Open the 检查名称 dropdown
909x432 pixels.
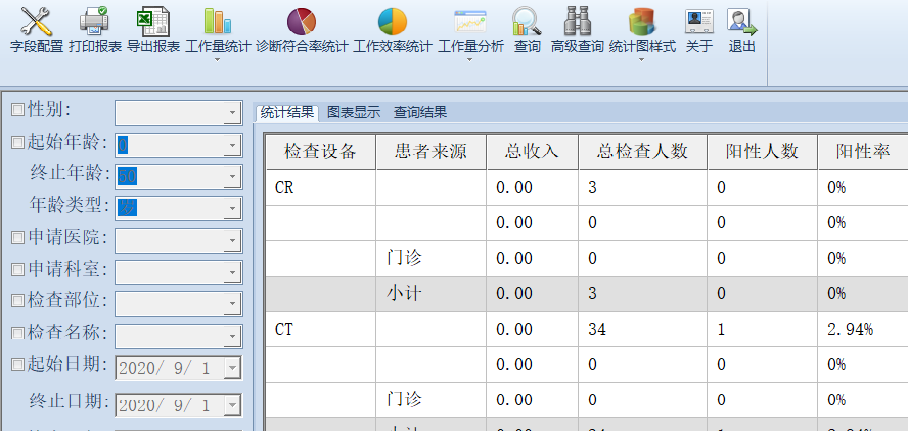point(232,336)
